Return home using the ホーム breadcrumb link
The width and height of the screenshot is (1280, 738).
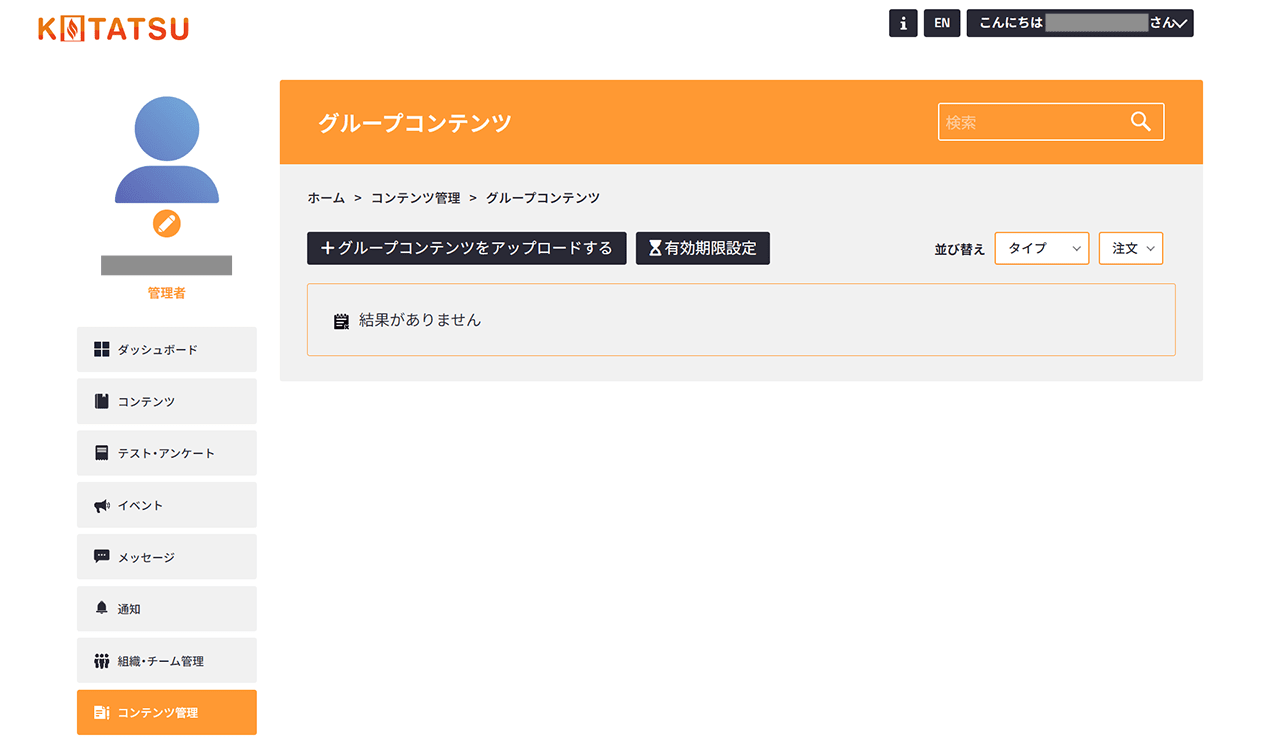326,197
